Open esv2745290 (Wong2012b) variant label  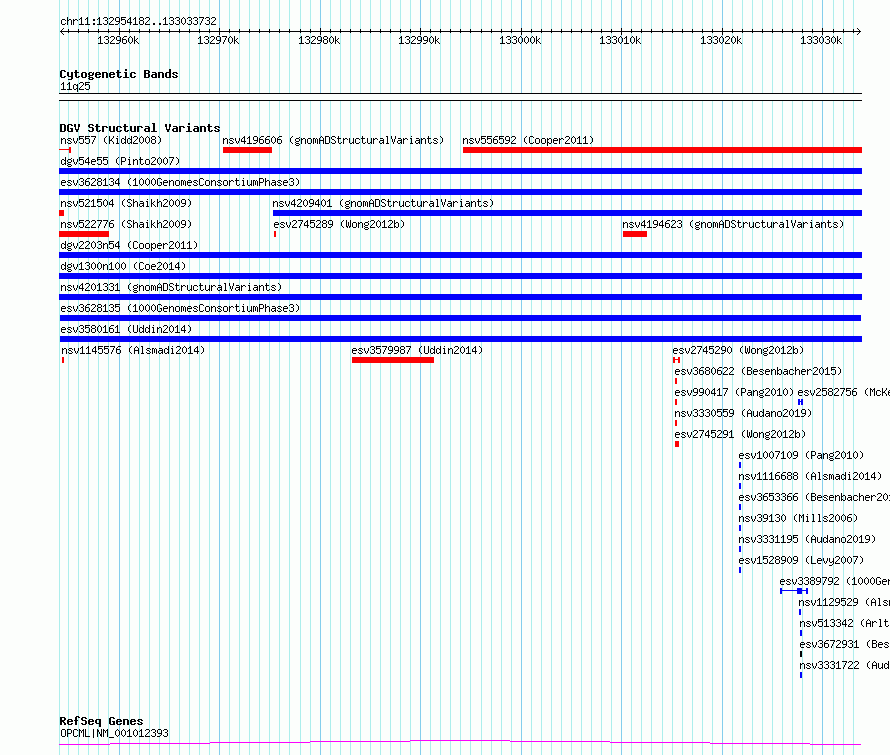738,350
